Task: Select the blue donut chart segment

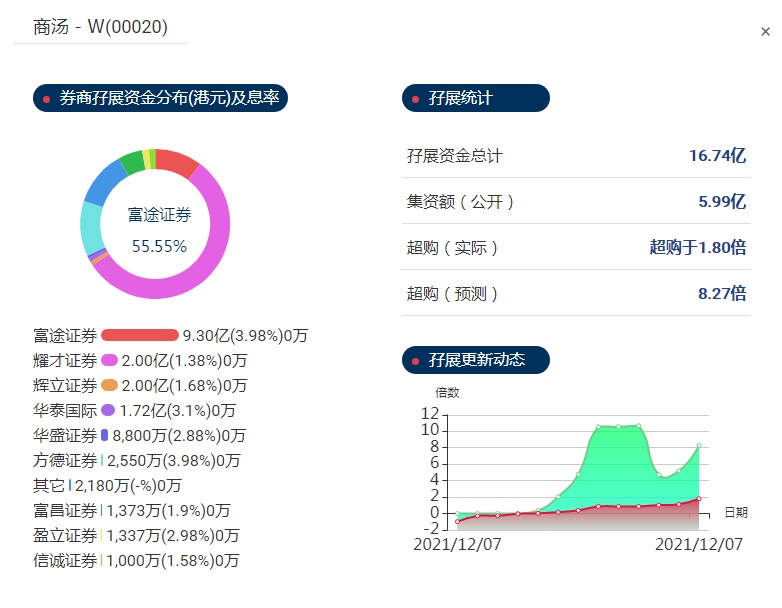Action: coord(103,183)
